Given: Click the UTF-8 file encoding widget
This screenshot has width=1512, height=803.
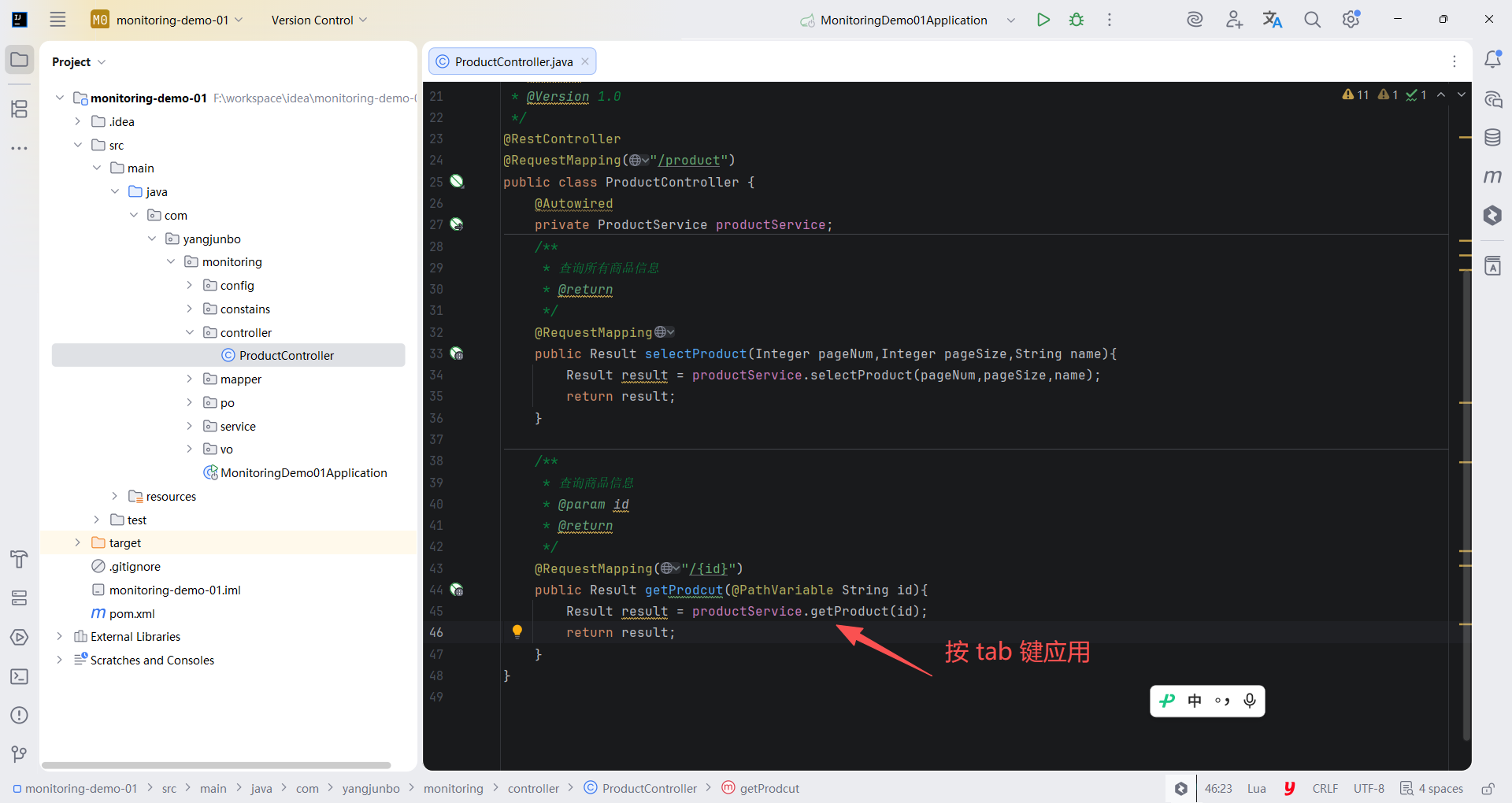Looking at the screenshot, I should (1369, 788).
